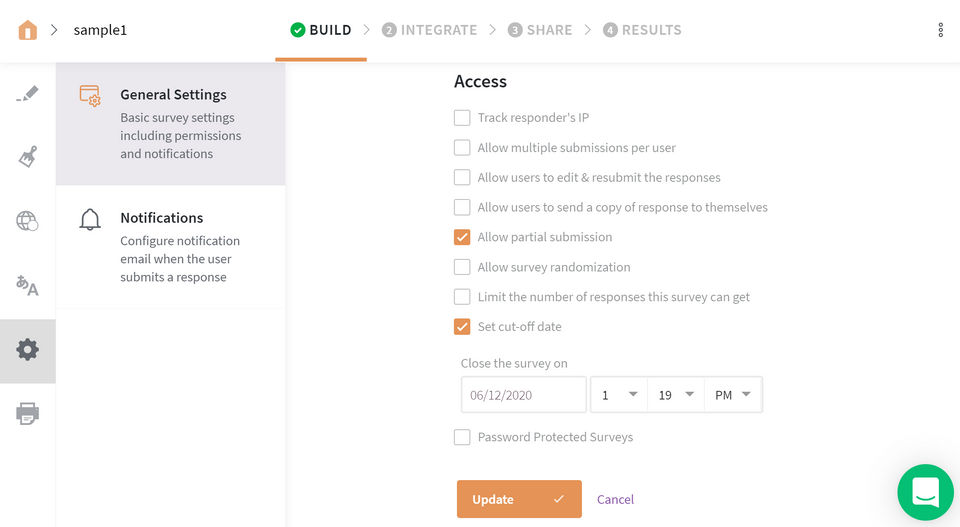Open the minutes dropdown showing 19
The width and height of the screenshot is (960, 527).
click(x=676, y=395)
